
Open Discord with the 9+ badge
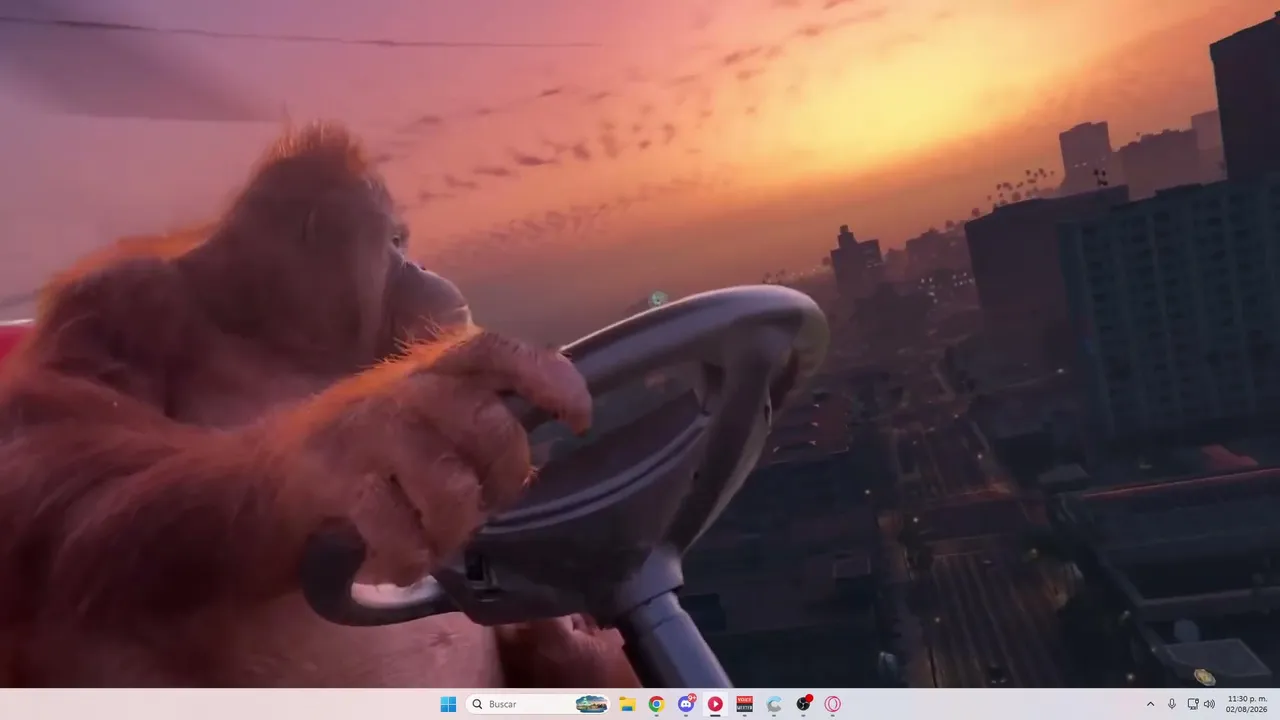(x=686, y=704)
